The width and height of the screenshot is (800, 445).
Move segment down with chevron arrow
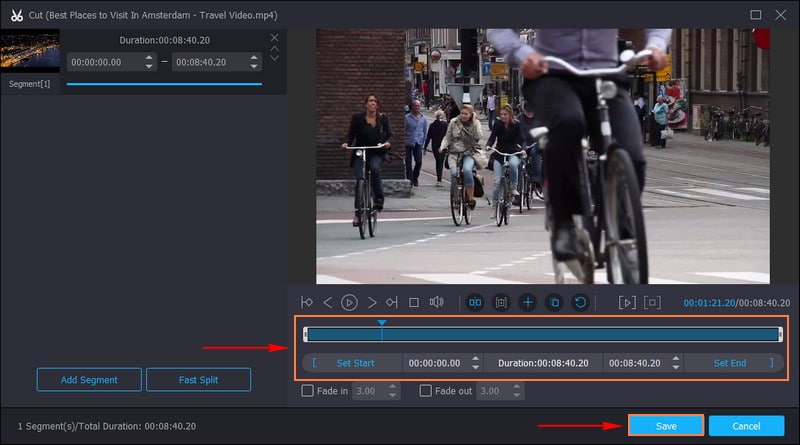coord(275,58)
